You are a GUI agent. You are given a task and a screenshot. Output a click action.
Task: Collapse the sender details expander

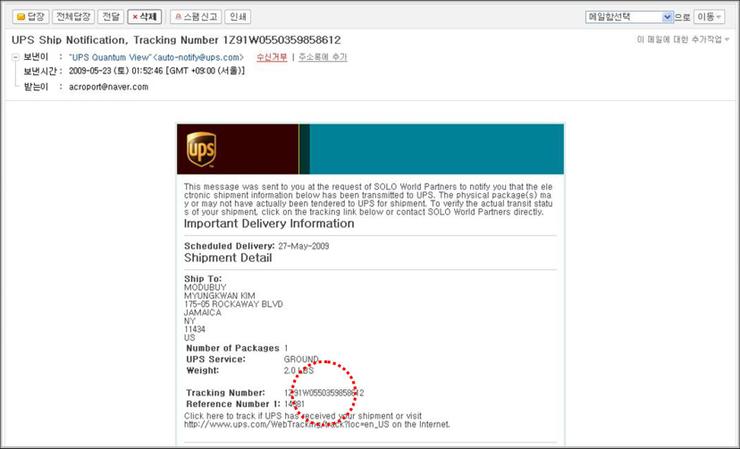click(x=16, y=57)
